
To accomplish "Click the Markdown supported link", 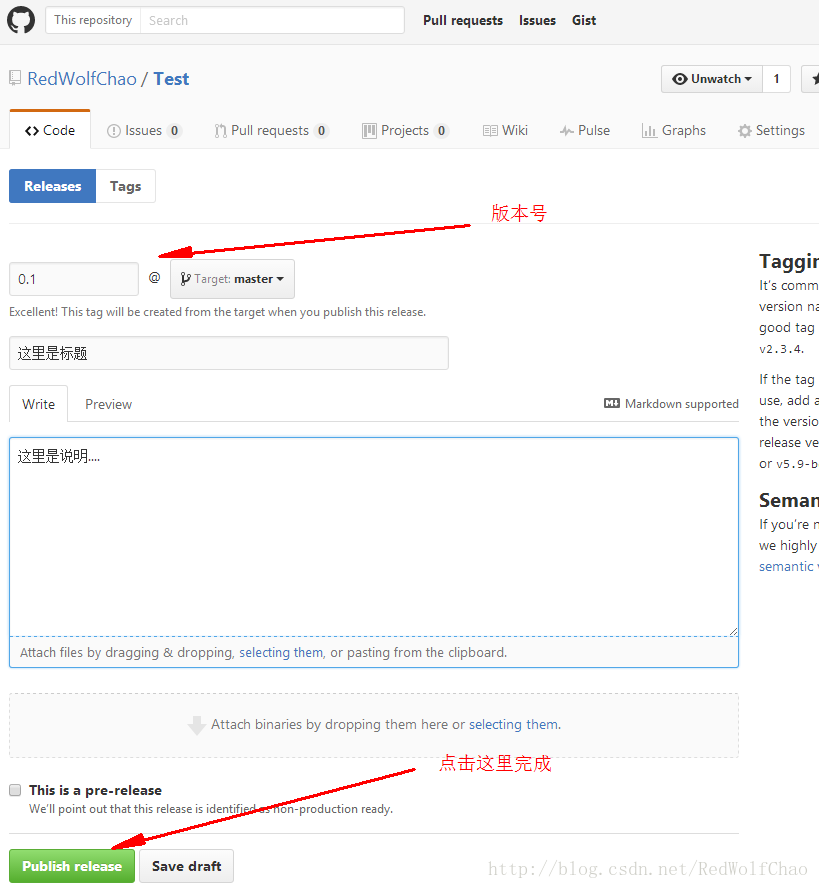I will coord(682,404).
